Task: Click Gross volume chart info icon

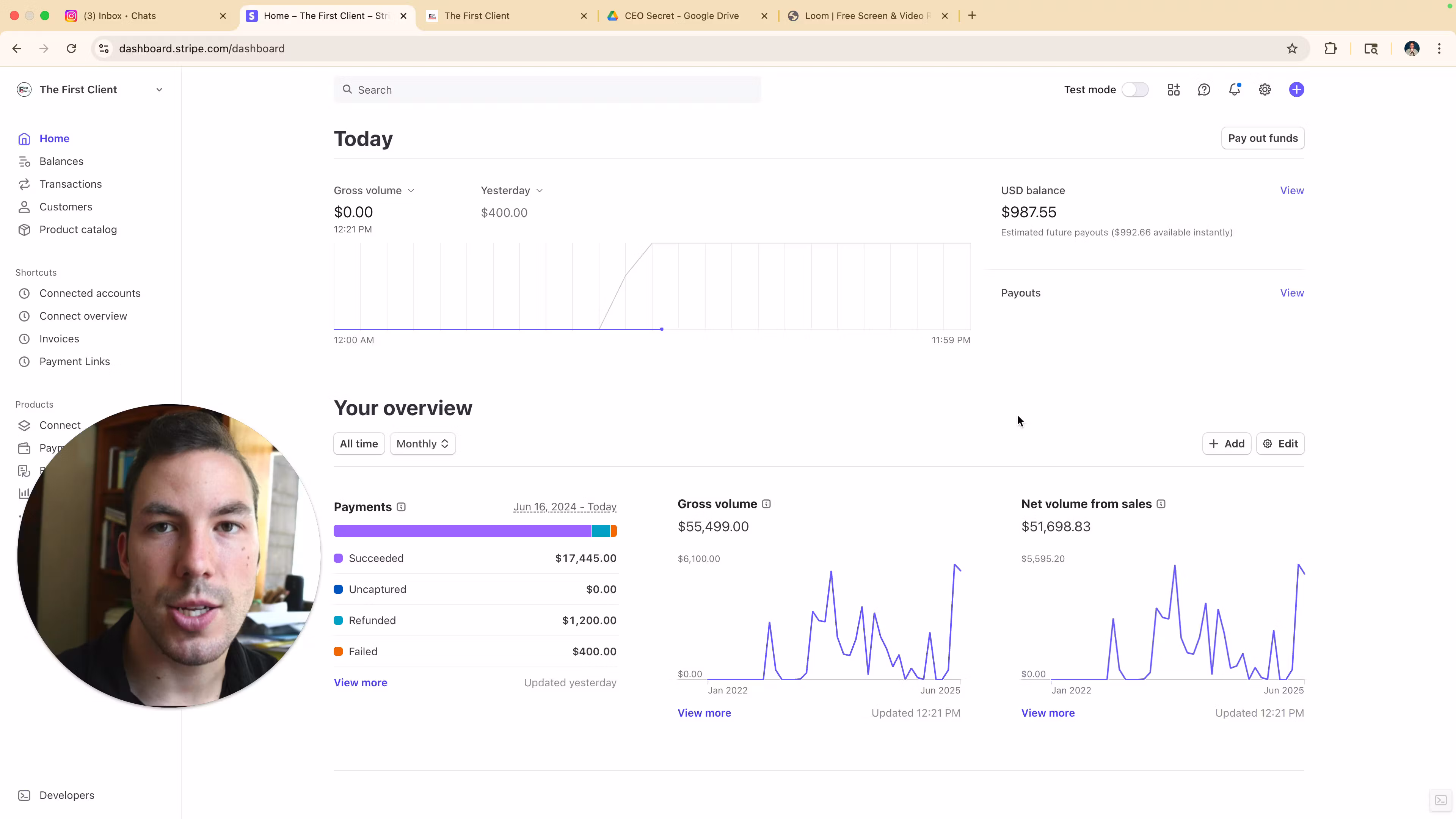Action: 766,504
